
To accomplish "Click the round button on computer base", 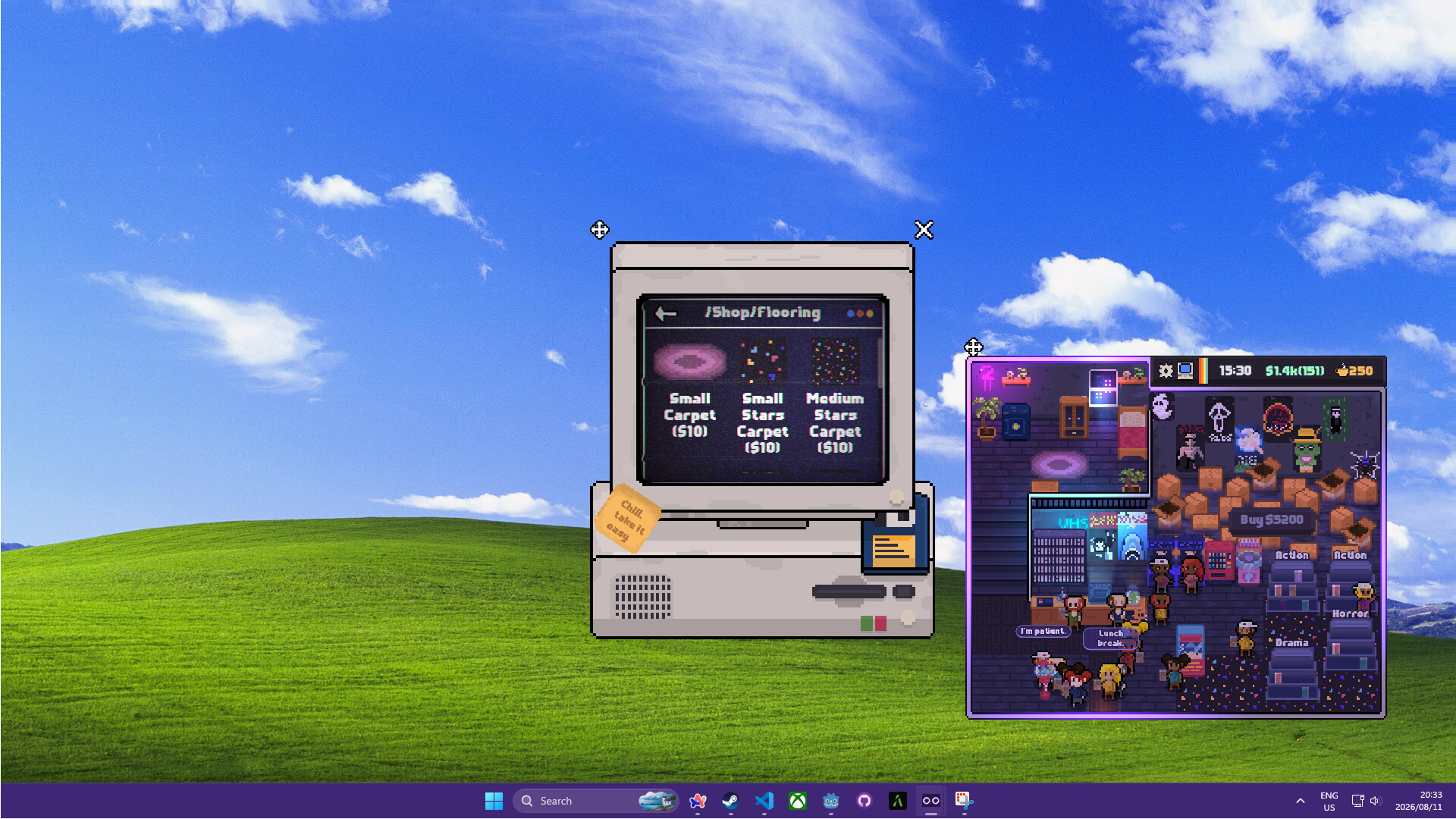I will (x=908, y=618).
